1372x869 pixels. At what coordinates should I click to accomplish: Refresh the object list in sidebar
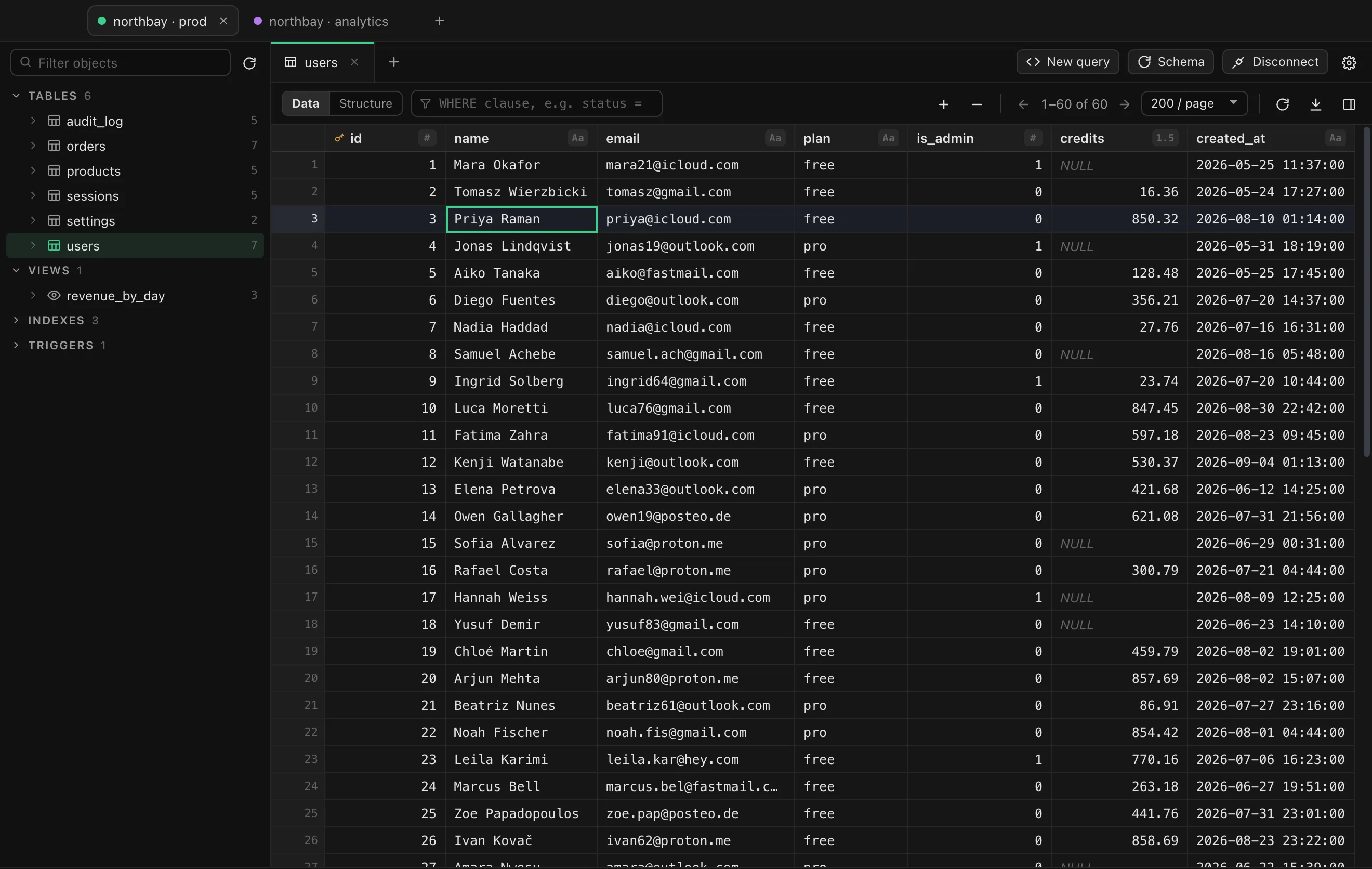[x=249, y=63]
